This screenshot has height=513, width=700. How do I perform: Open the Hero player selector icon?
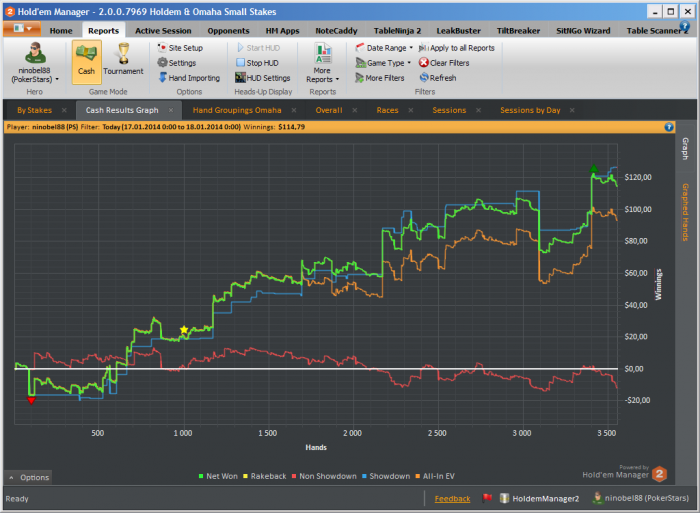[35, 53]
